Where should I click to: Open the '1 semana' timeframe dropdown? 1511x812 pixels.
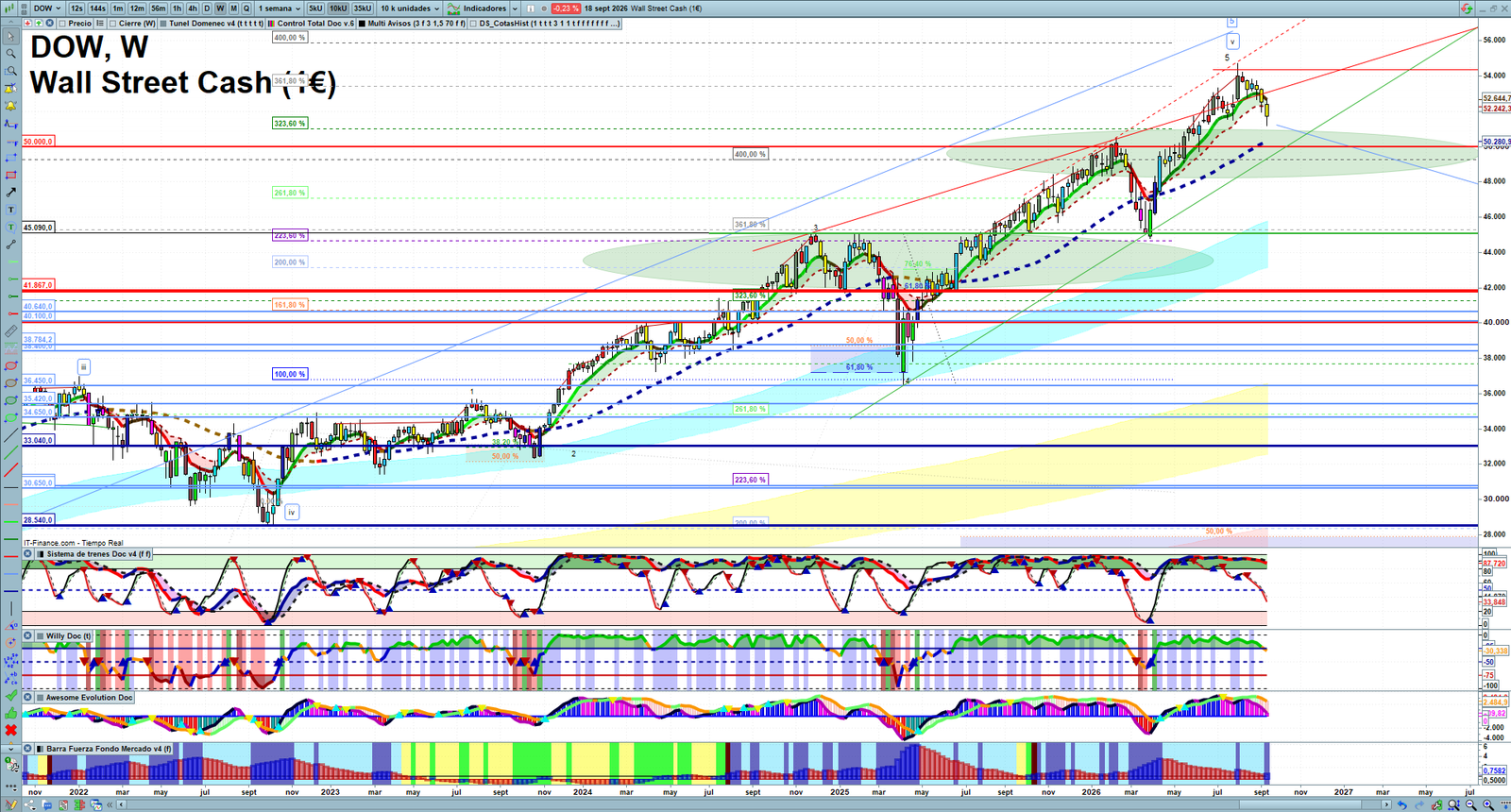[279, 8]
